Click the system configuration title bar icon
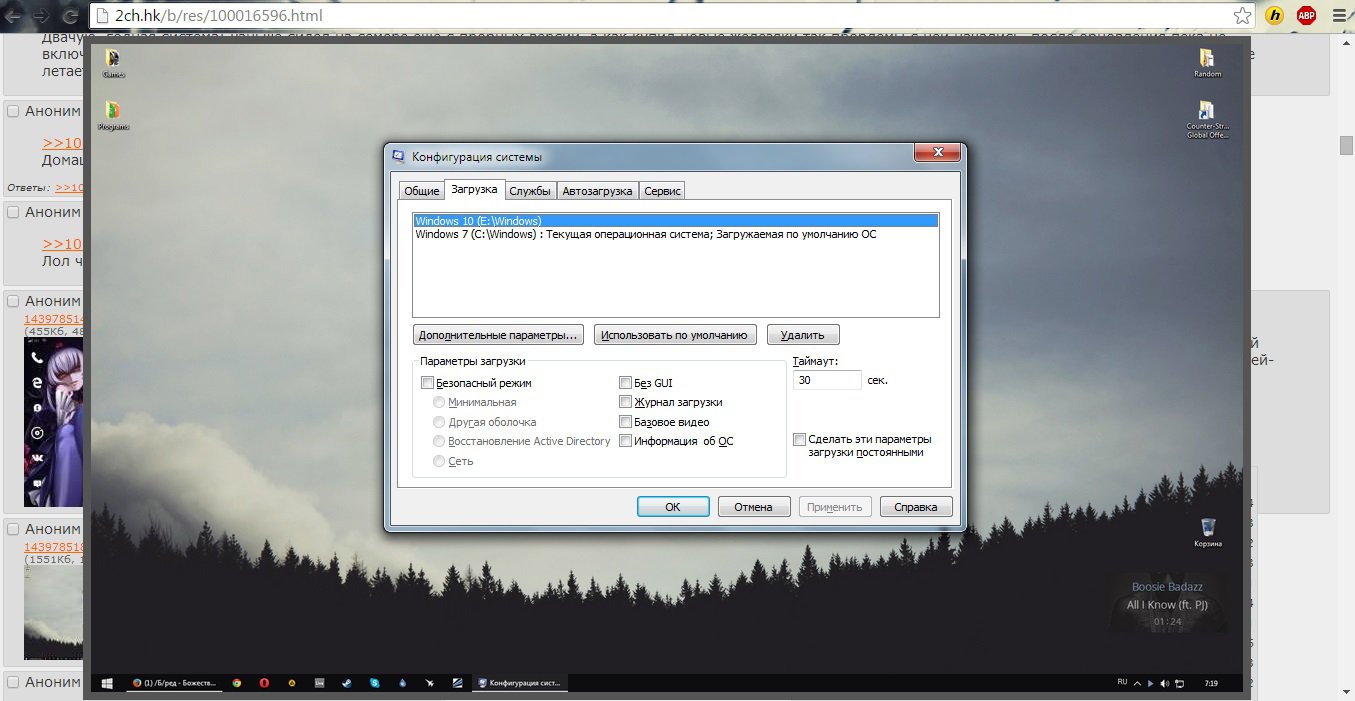 (399, 157)
